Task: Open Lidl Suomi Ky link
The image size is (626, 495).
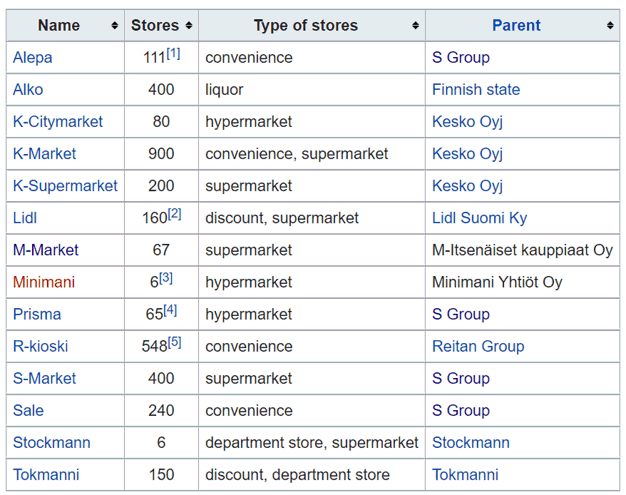Action: coord(479,218)
